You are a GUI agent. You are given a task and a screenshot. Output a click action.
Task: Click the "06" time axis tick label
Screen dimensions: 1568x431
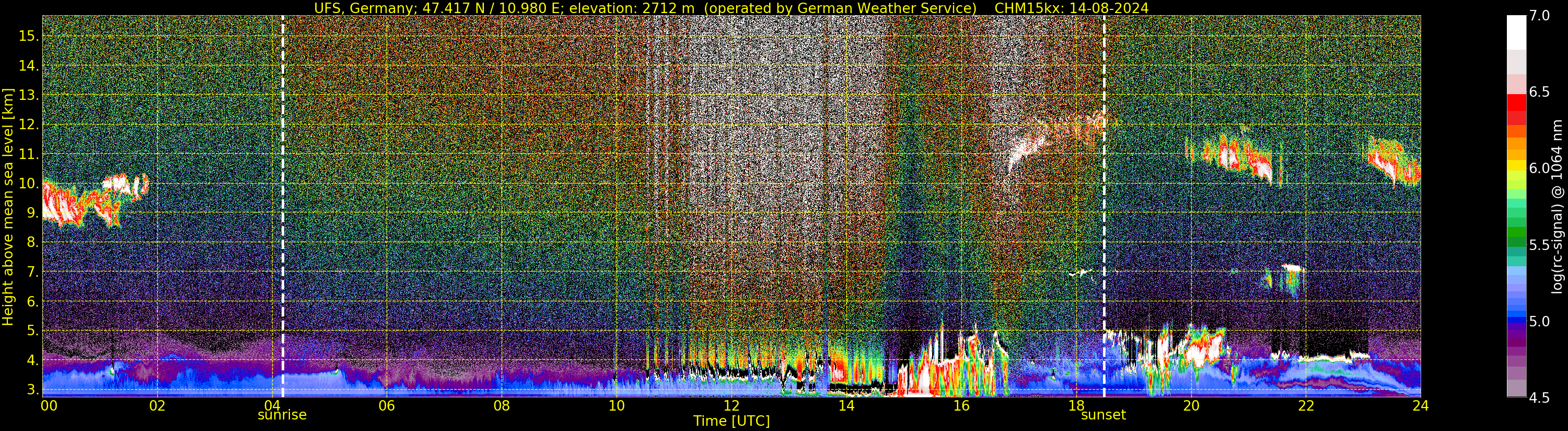387,405
